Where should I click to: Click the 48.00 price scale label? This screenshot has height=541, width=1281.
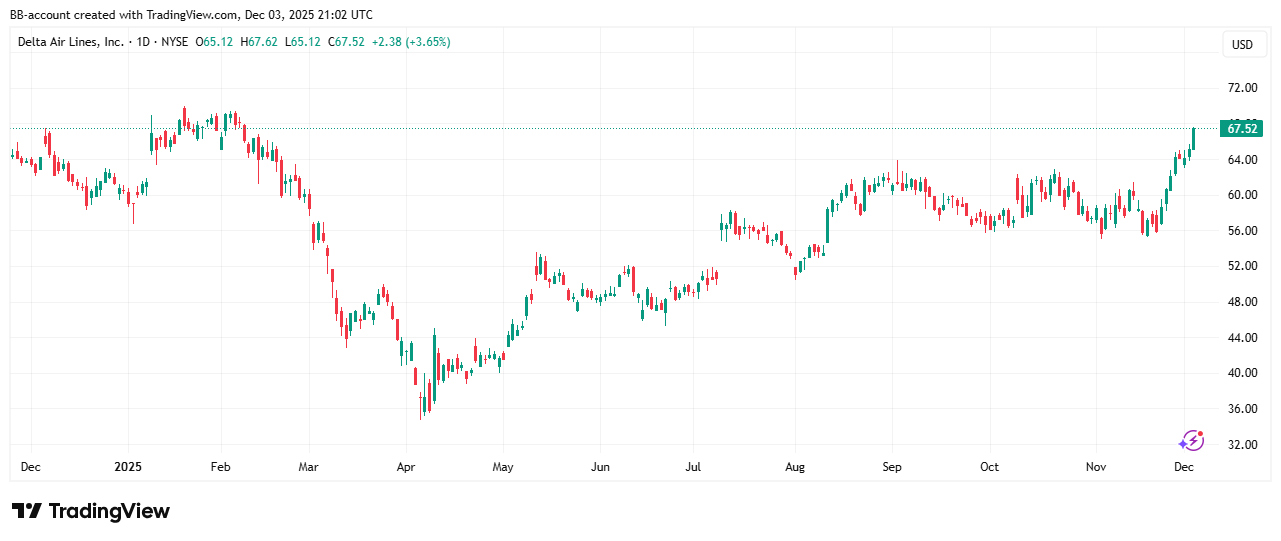(1242, 302)
